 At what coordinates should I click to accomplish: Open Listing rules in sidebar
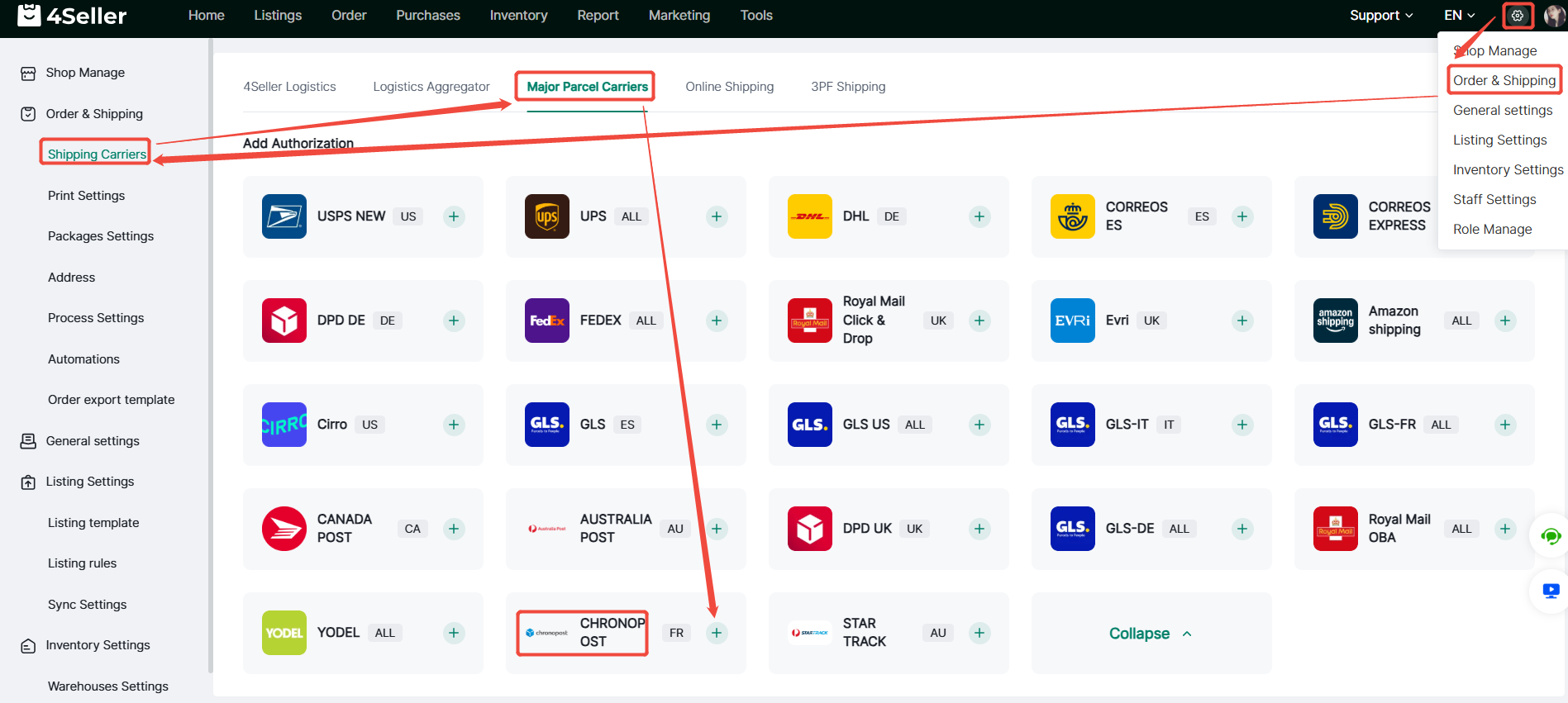coord(83,563)
